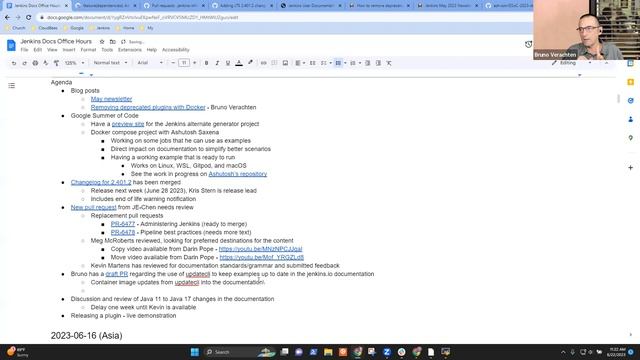Undo the last edit in toolbar
This screenshot has height=360, width=640.
(13, 63)
